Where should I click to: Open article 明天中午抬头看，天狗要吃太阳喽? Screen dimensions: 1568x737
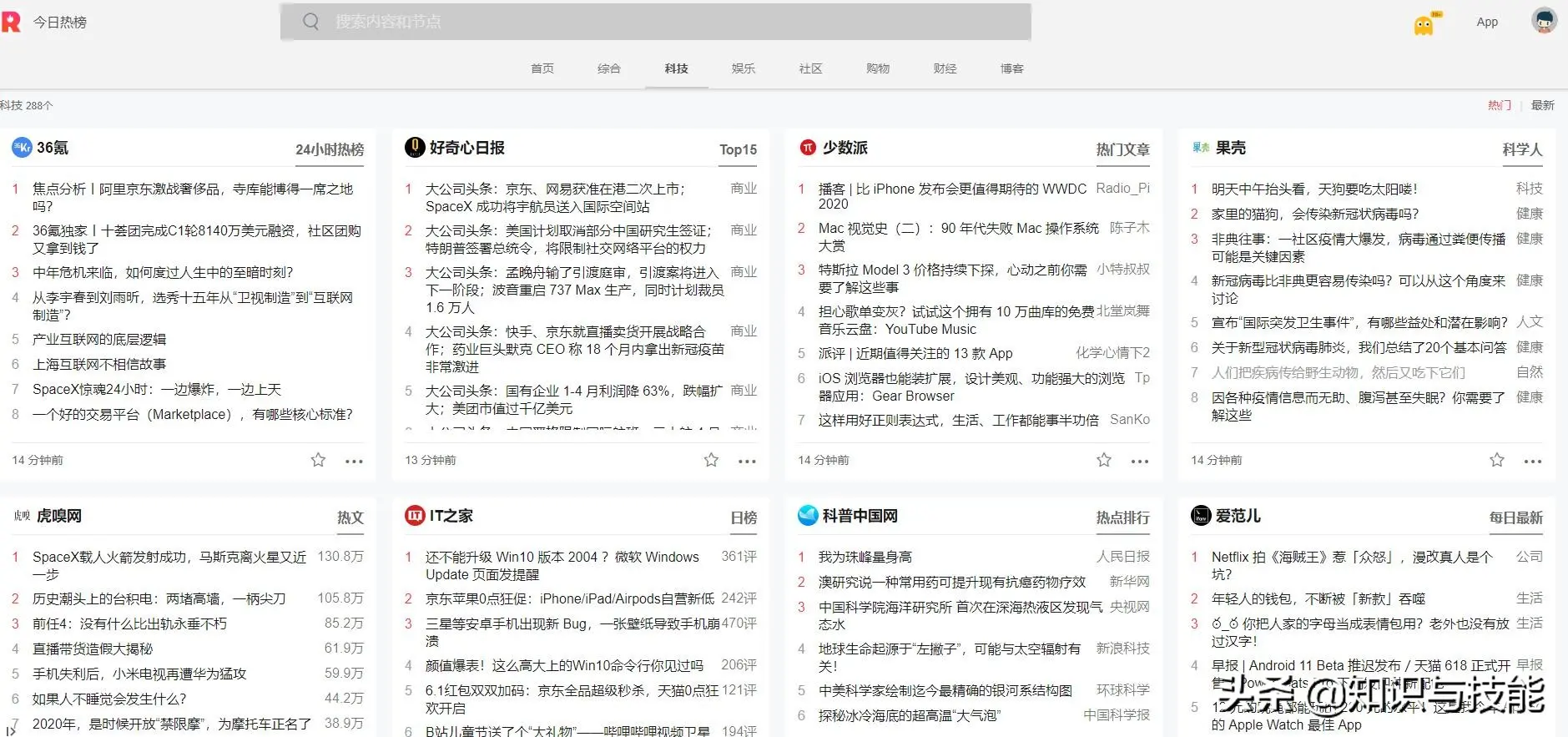(x=1314, y=189)
